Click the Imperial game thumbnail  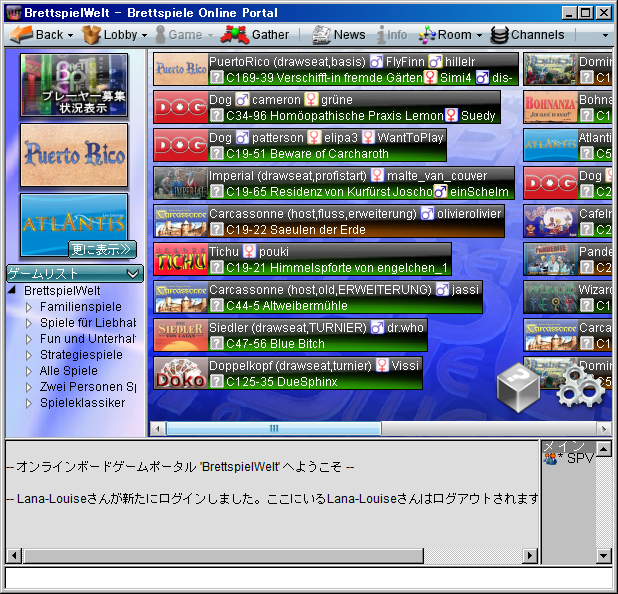pyautogui.click(x=181, y=183)
